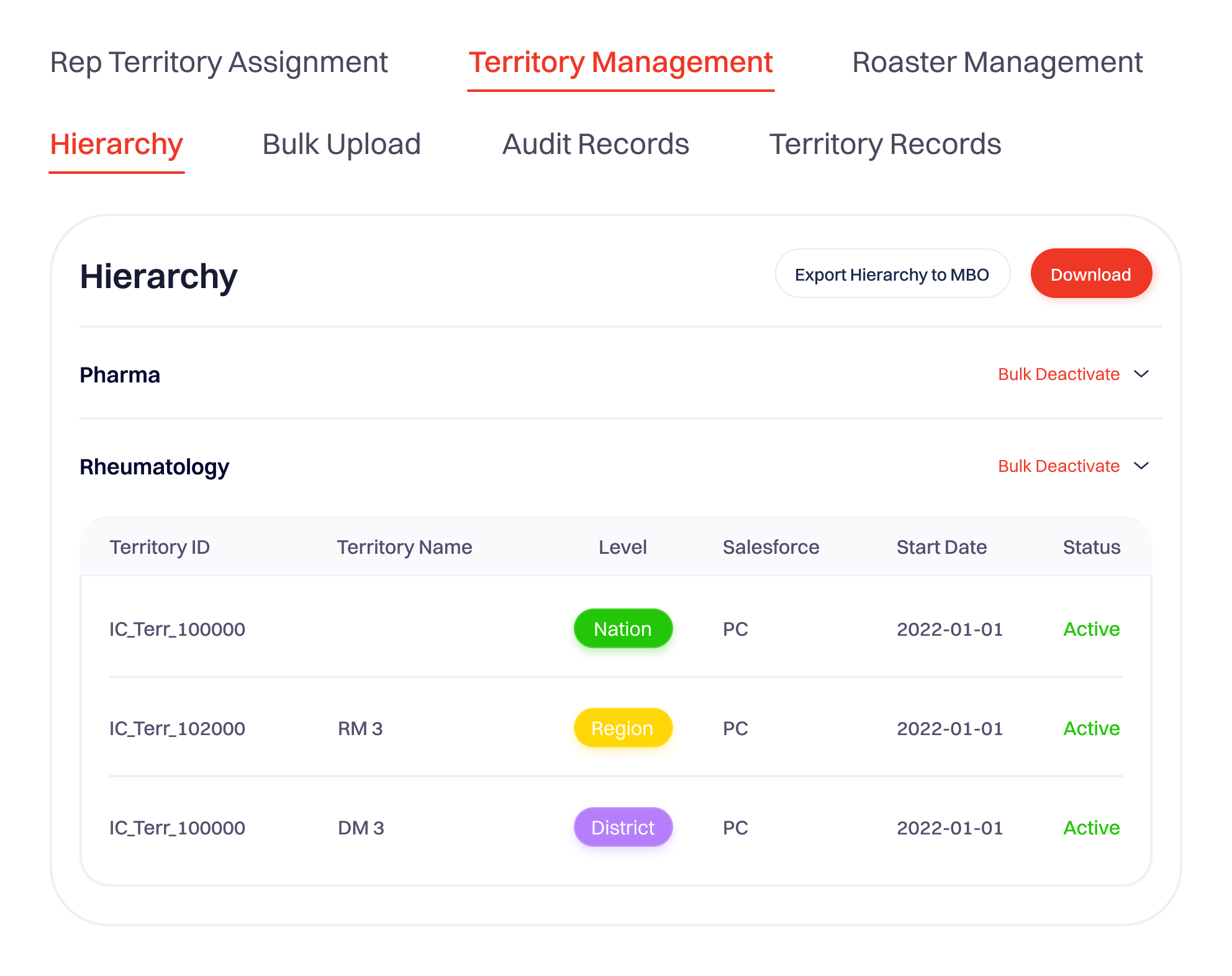1232x976 pixels.
Task: Open Territory Records sub-tab
Action: pos(885,145)
